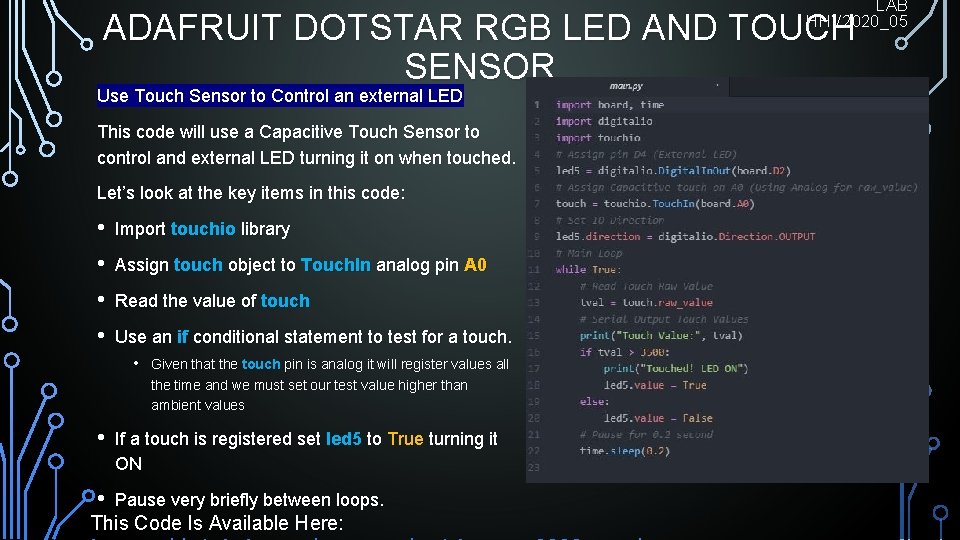Image resolution: width=960 pixels, height=540 pixels.
Task: Click comment '# Main Loop'
Action: tap(588, 253)
